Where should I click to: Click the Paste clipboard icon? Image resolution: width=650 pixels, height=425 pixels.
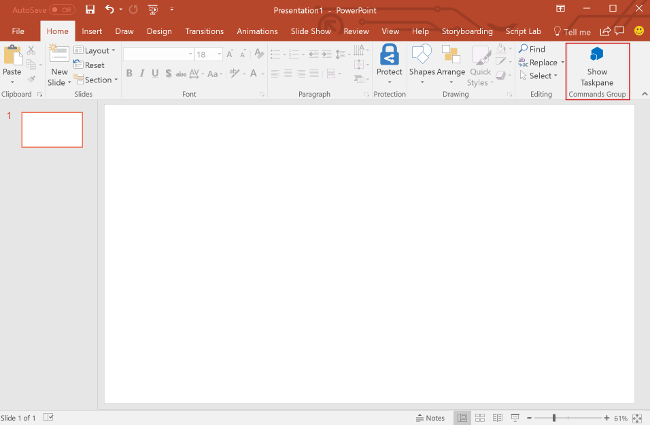(x=12, y=55)
